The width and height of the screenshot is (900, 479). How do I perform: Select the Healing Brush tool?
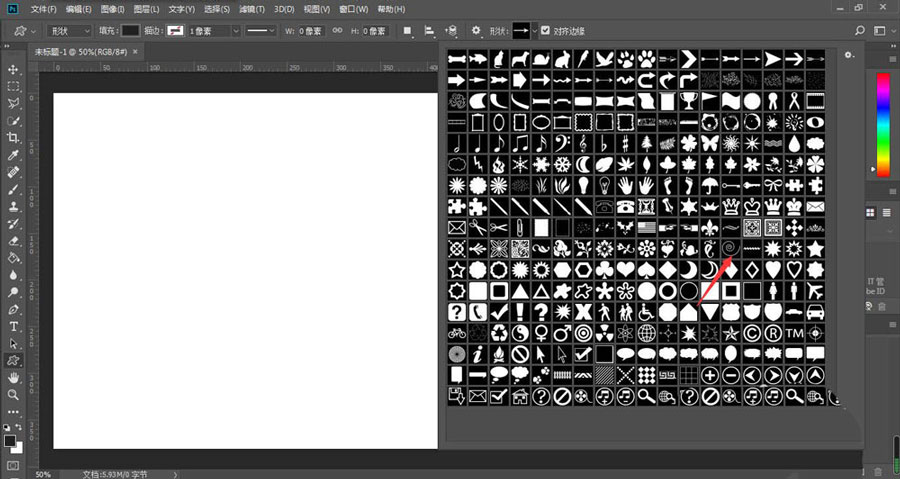13,172
